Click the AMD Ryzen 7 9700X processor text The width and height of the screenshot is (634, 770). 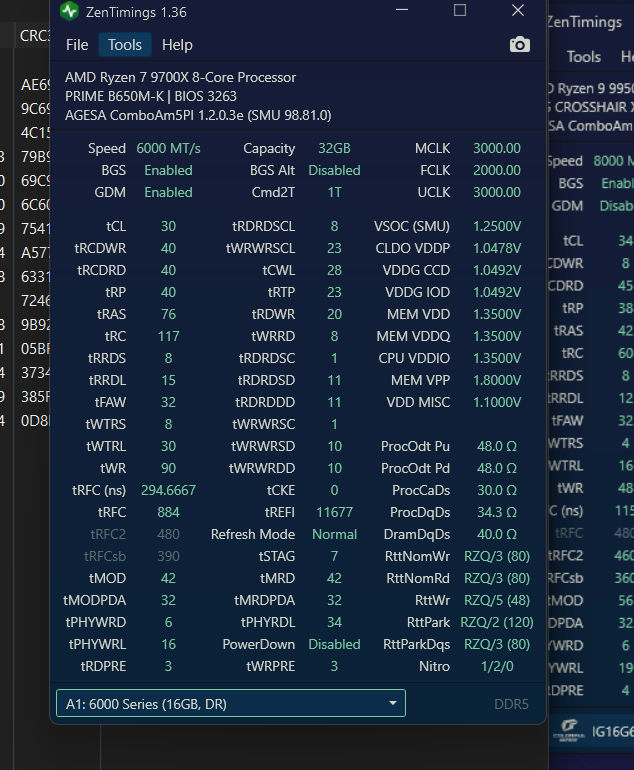(x=180, y=78)
